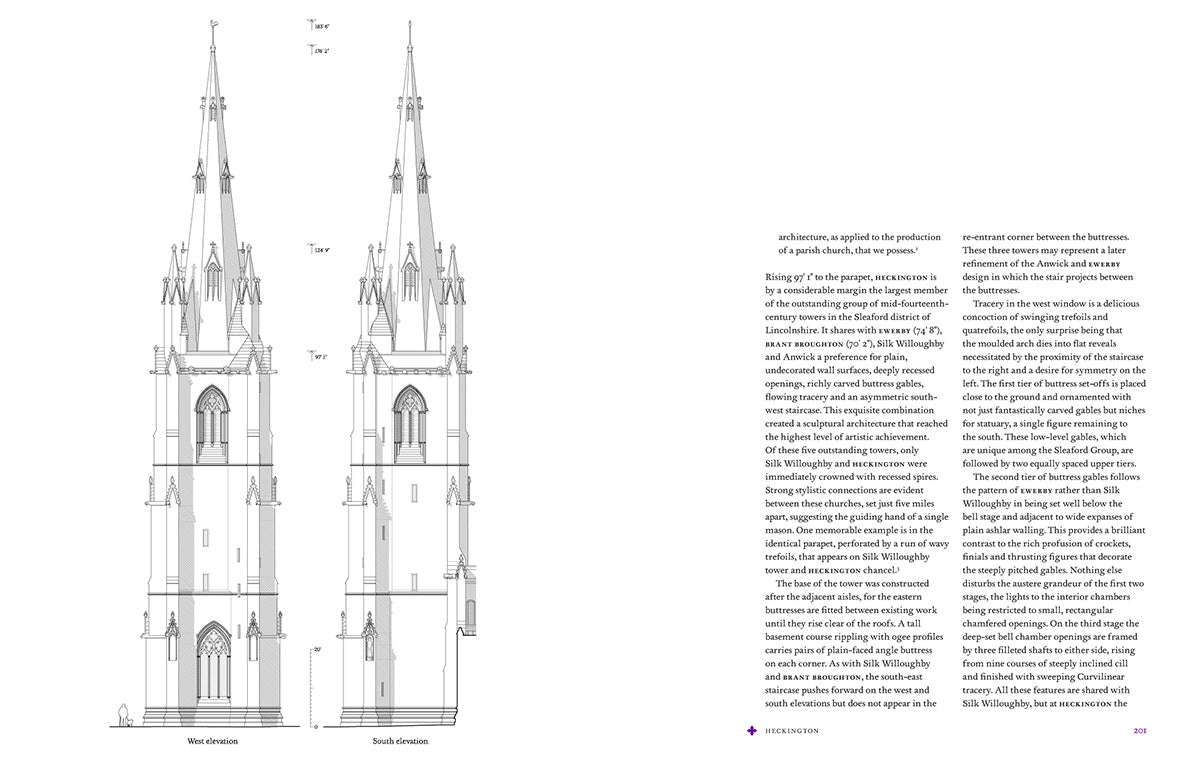Click the human figure with dog silhouette
The width and height of the screenshot is (1200, 773).
coord(125,715)
